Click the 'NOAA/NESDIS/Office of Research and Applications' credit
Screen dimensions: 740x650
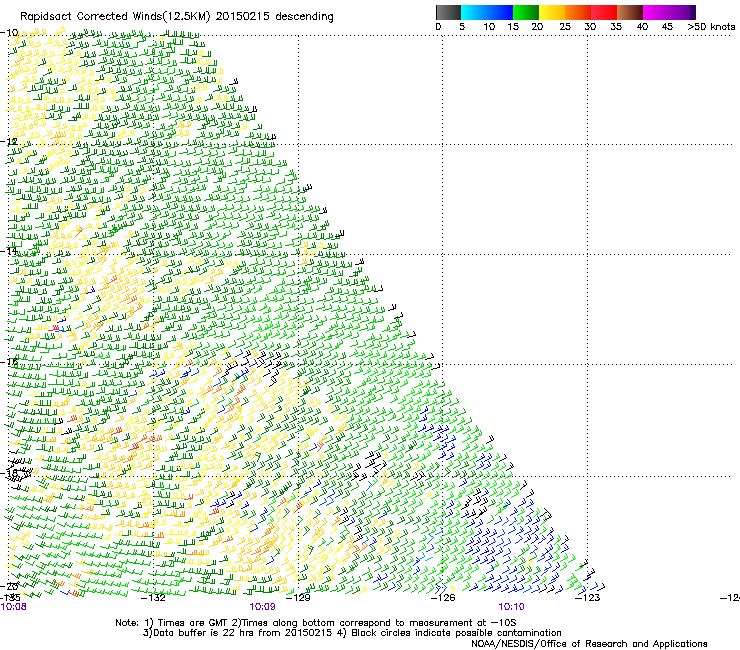589,644
